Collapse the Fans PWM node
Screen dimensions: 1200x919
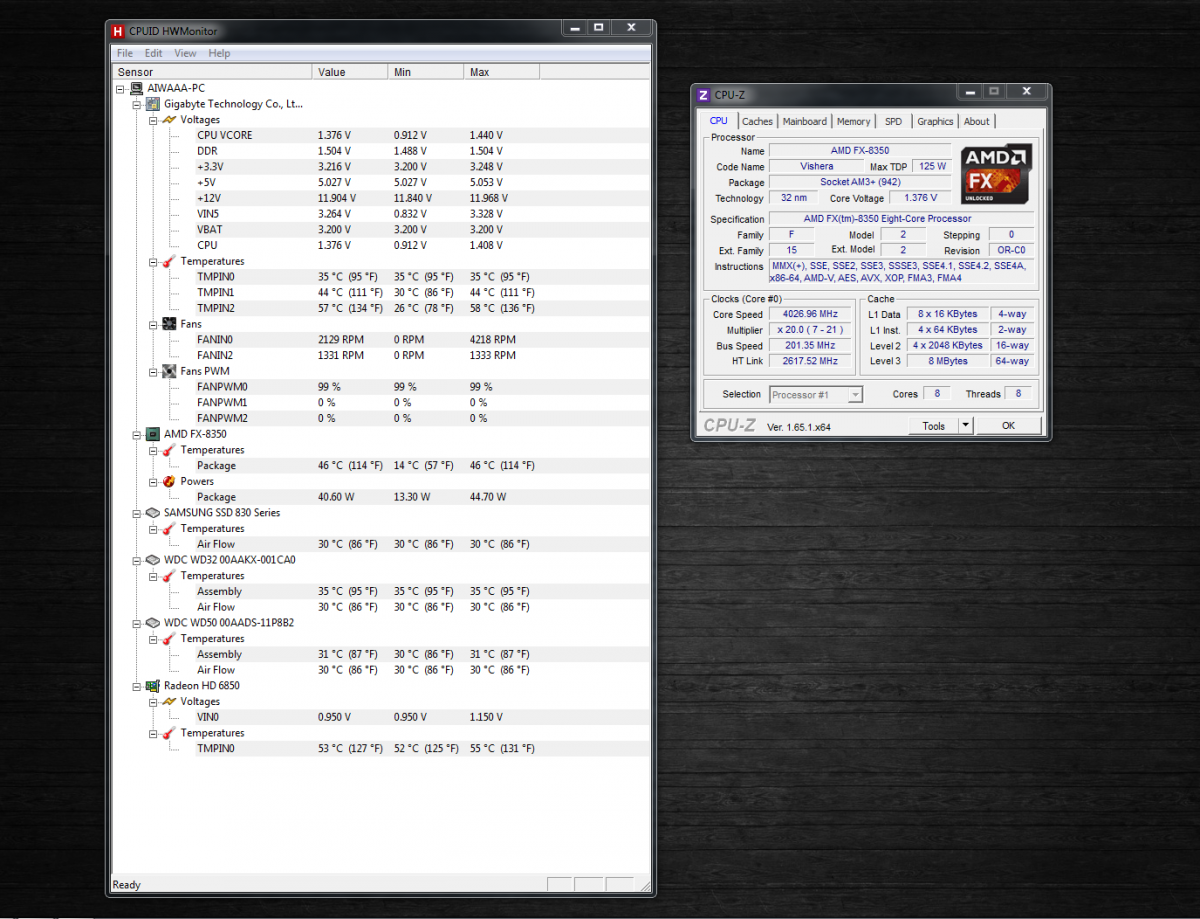click(154, 371)
